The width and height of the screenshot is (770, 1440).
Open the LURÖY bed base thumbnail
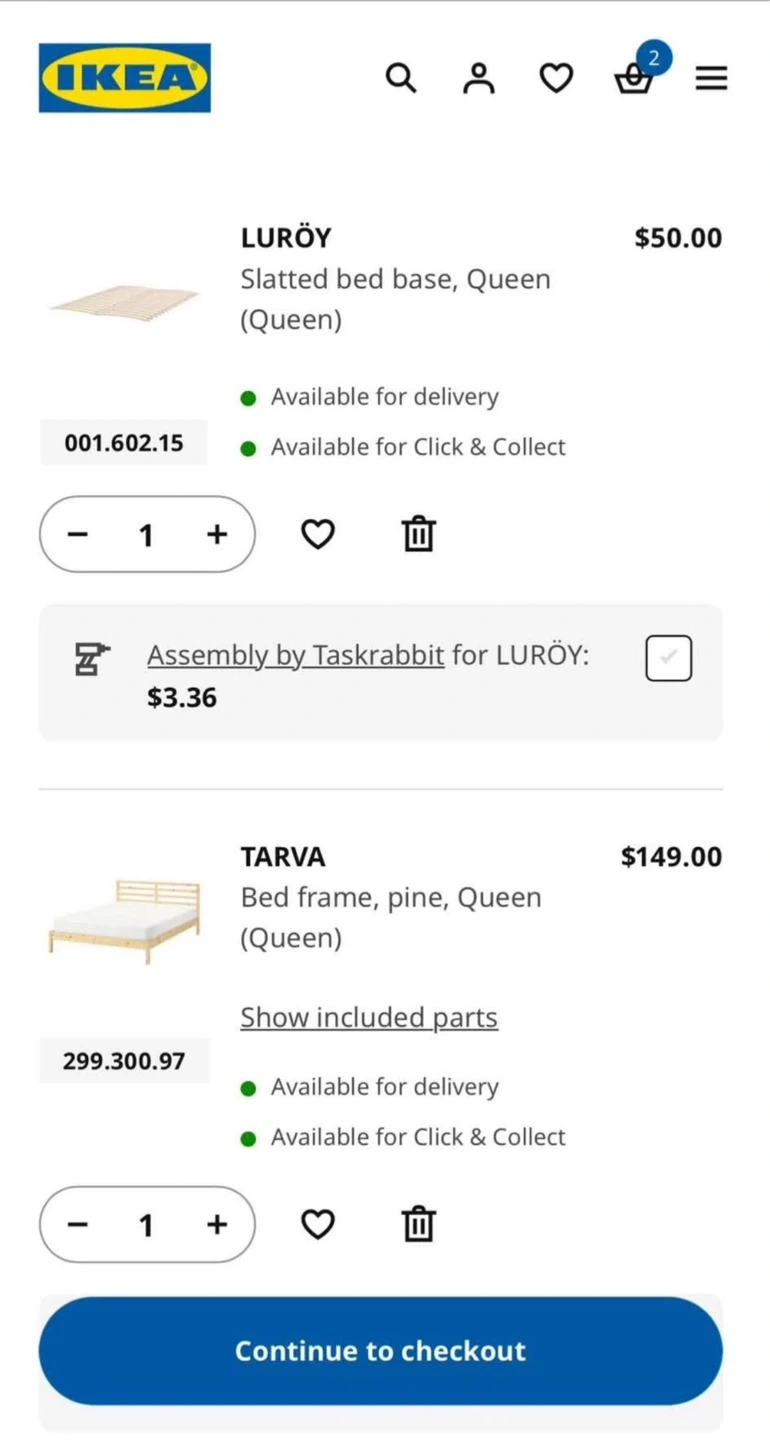[125, 300]
